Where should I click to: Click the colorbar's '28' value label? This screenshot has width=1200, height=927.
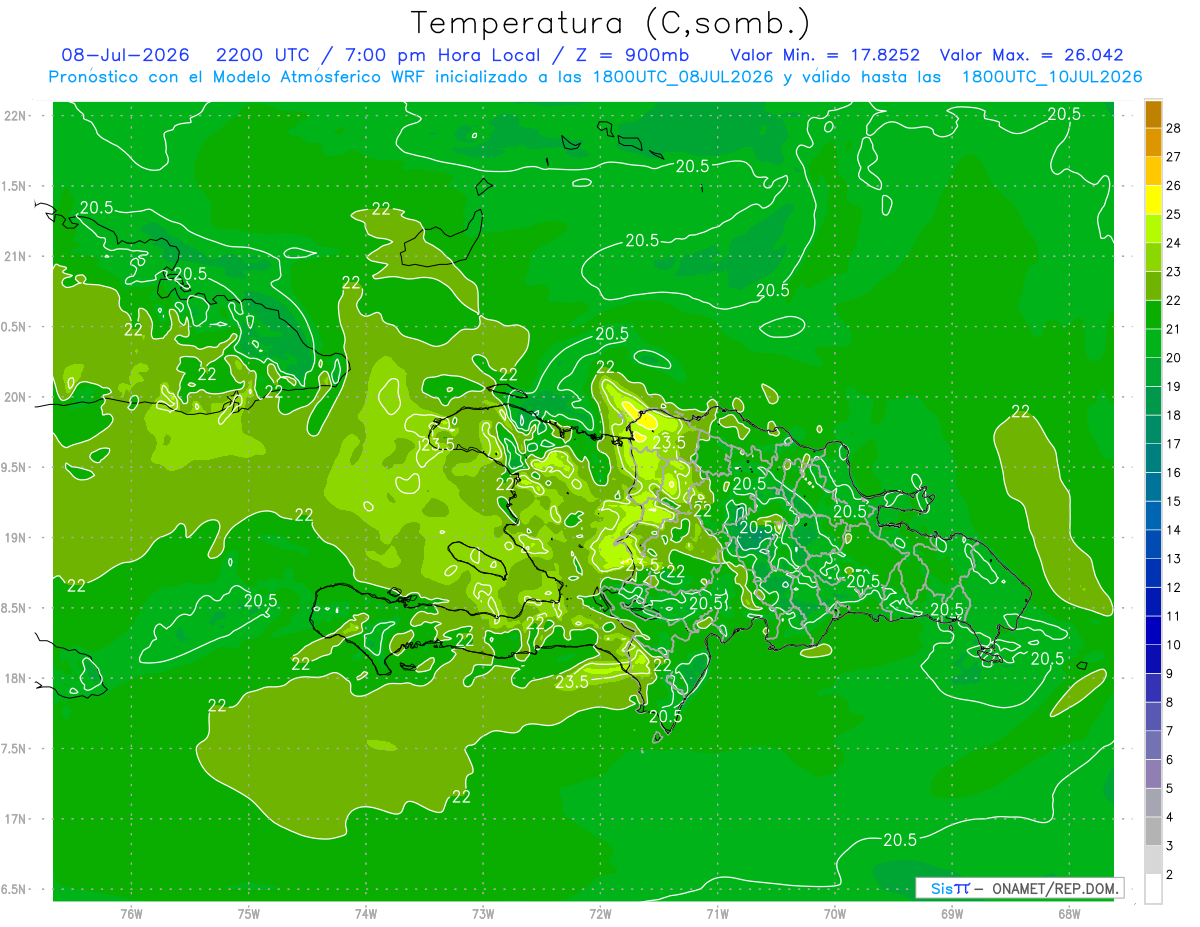(1174, 128)
